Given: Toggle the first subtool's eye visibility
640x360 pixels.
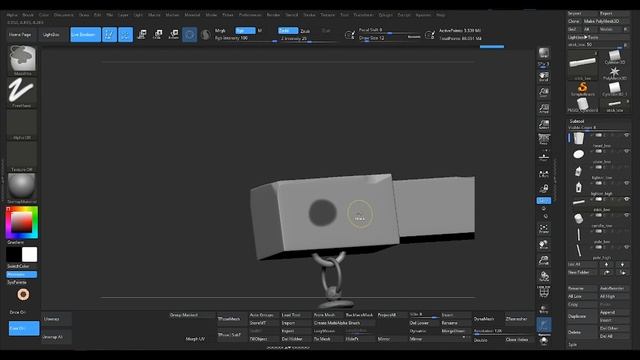Looking at the screenshot, I should click(x=627, y=135).
